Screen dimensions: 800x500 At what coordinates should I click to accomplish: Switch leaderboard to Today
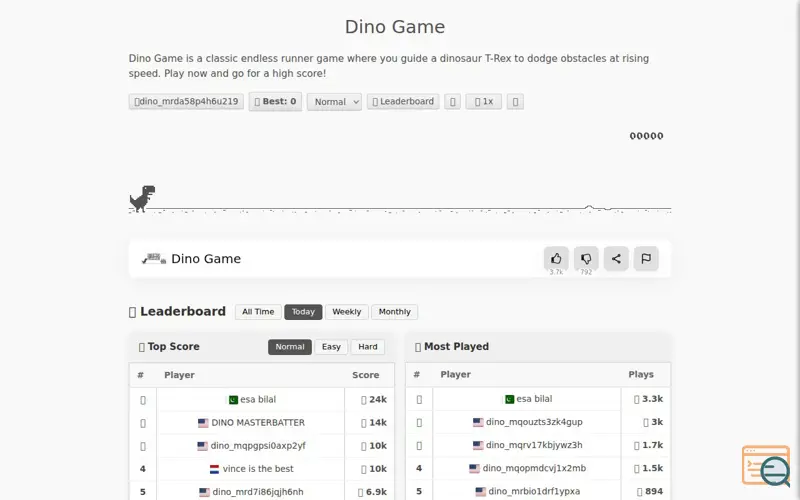tap(303, 312)
